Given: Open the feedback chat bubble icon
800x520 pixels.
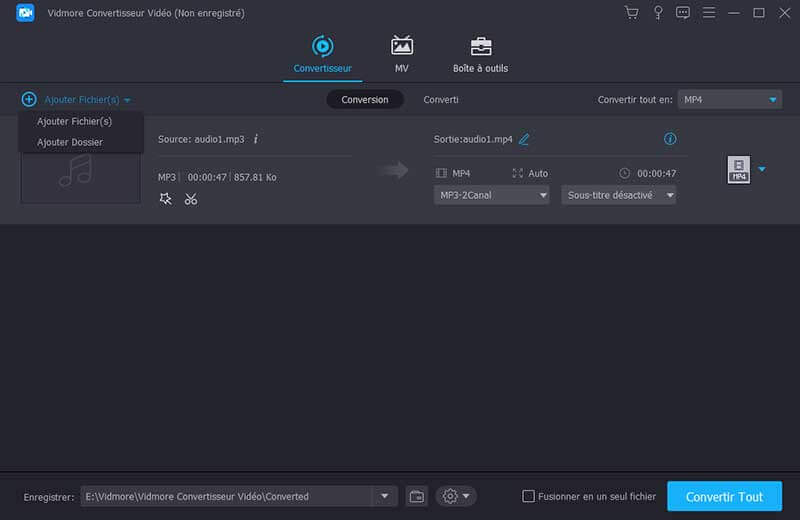Looking at the screenshot, I should [x=683, y=13].
